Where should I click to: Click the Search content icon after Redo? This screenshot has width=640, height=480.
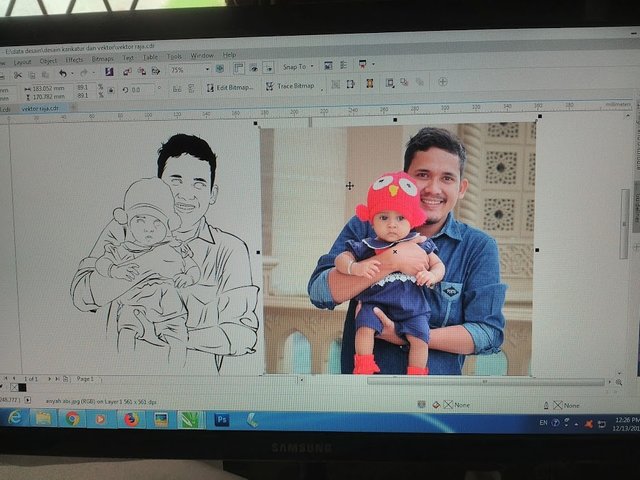tap(109, 72)
